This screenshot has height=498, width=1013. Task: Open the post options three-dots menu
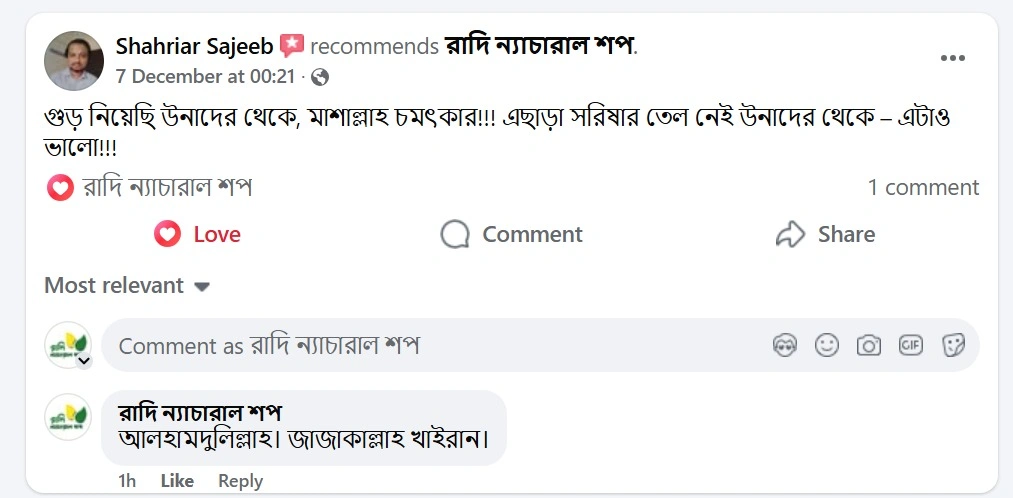coord(954,59)
